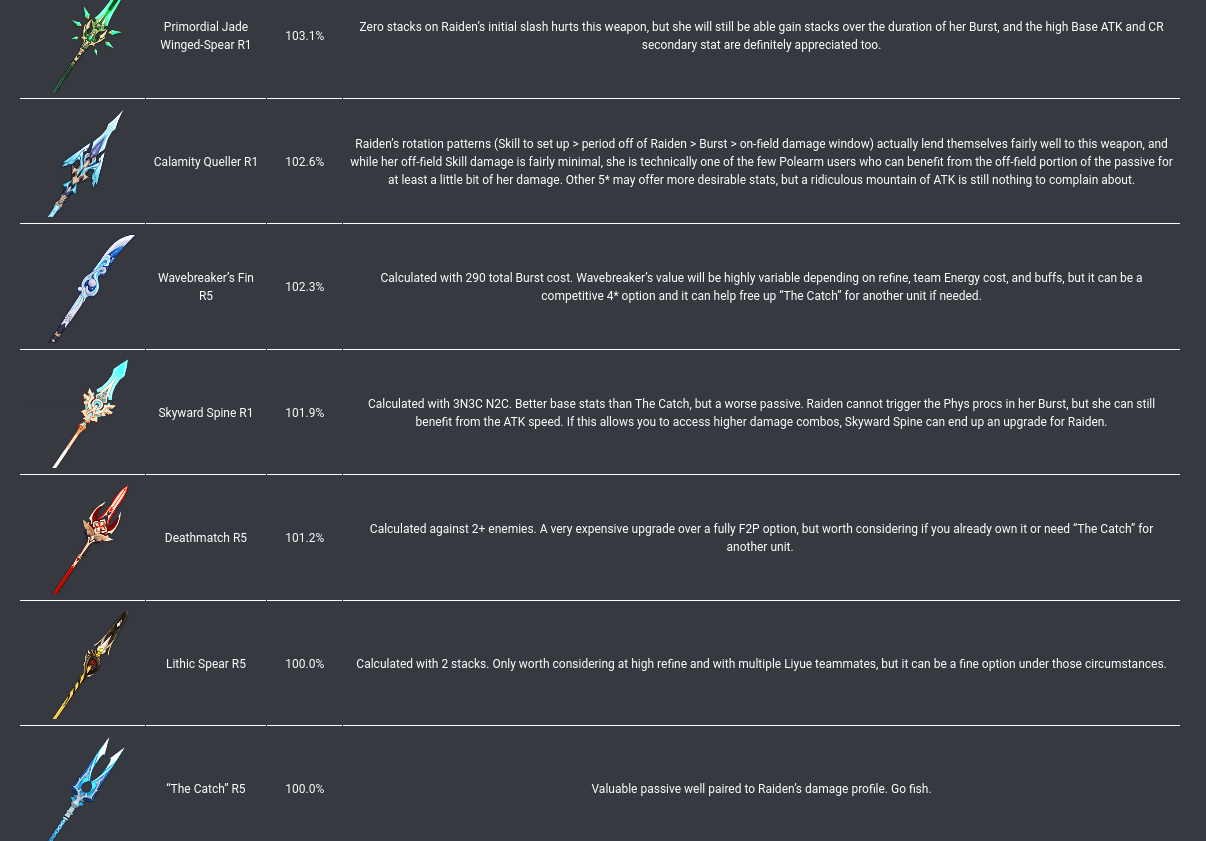Click the 101.9% Skyward Spine value
This screenshot has height=841, width=1206.
point(305,413)
